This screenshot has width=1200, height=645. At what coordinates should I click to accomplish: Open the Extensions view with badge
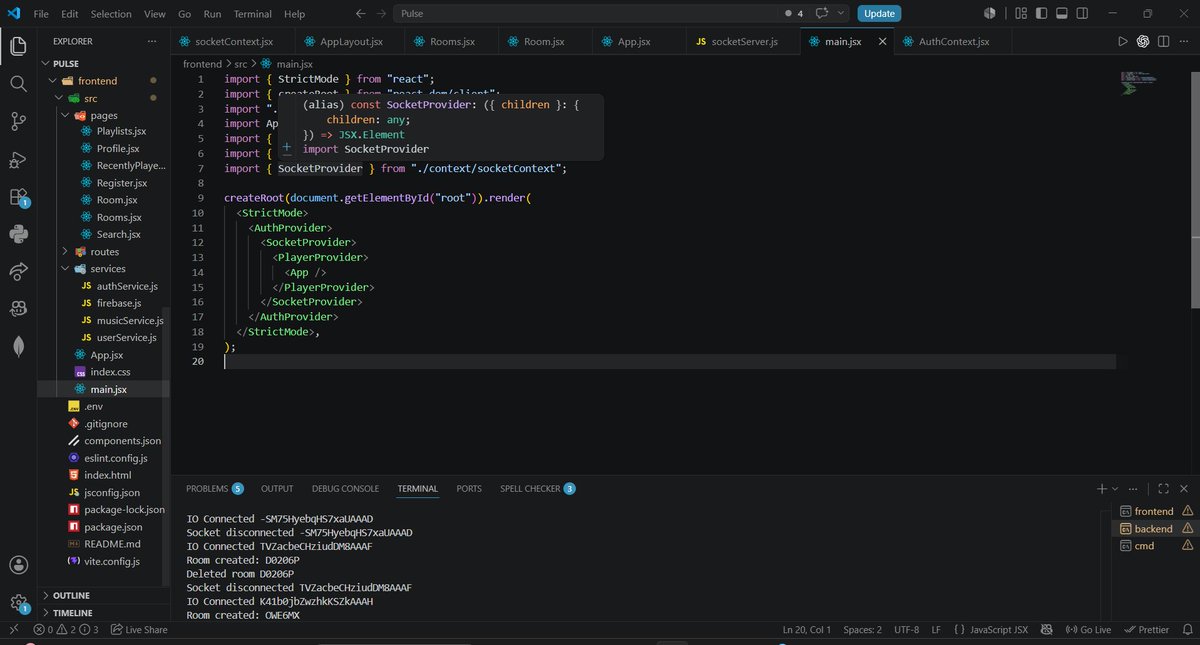(18, 197)
